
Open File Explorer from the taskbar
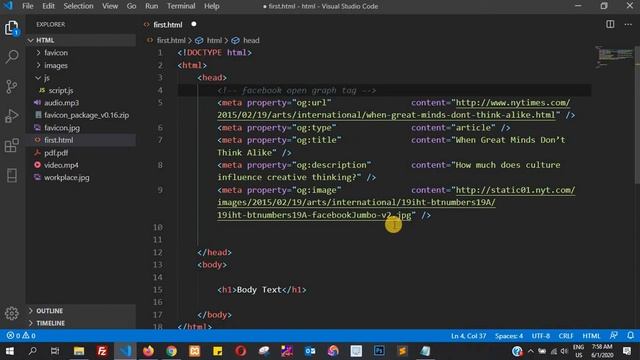[x=79, y=351]
